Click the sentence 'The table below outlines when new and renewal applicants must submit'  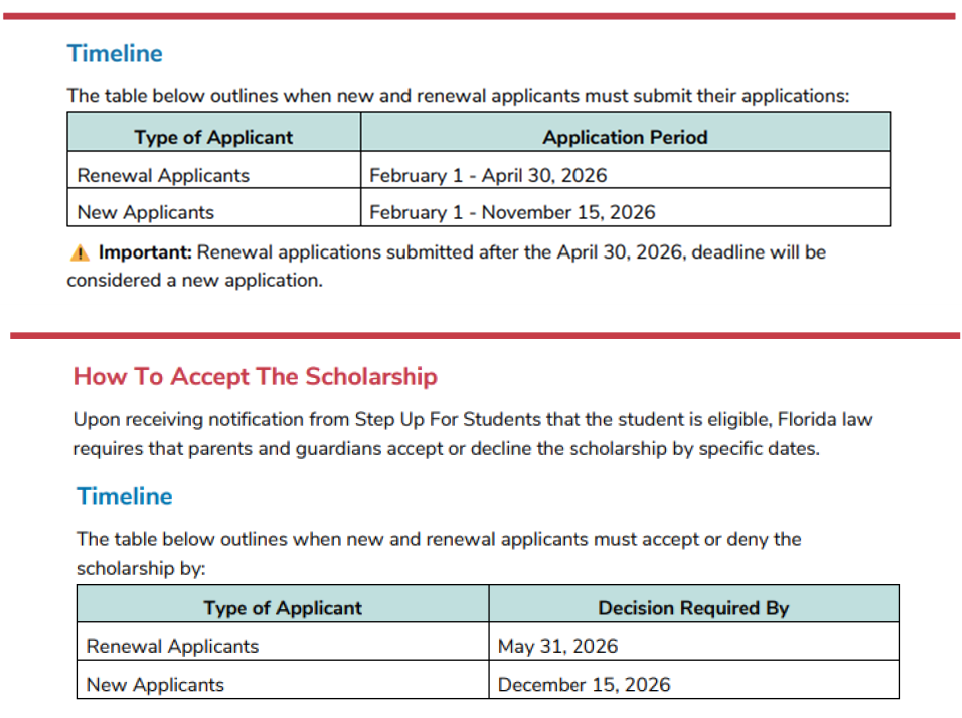click(x=457, y=96)
